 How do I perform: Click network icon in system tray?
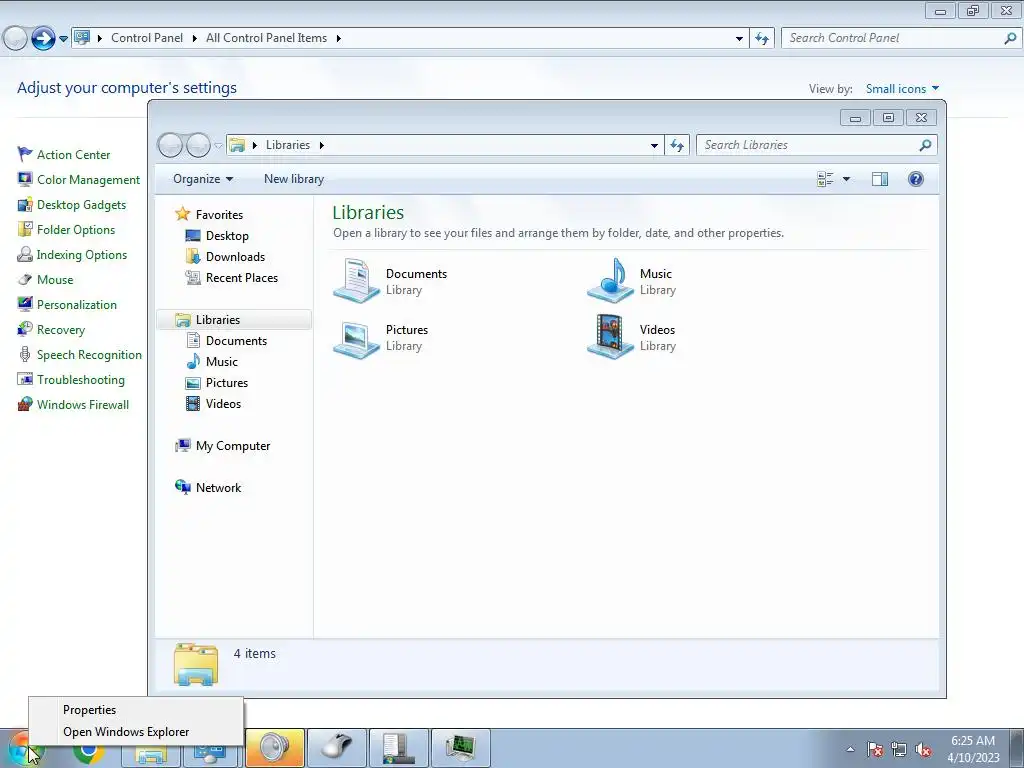coord(899,750)
